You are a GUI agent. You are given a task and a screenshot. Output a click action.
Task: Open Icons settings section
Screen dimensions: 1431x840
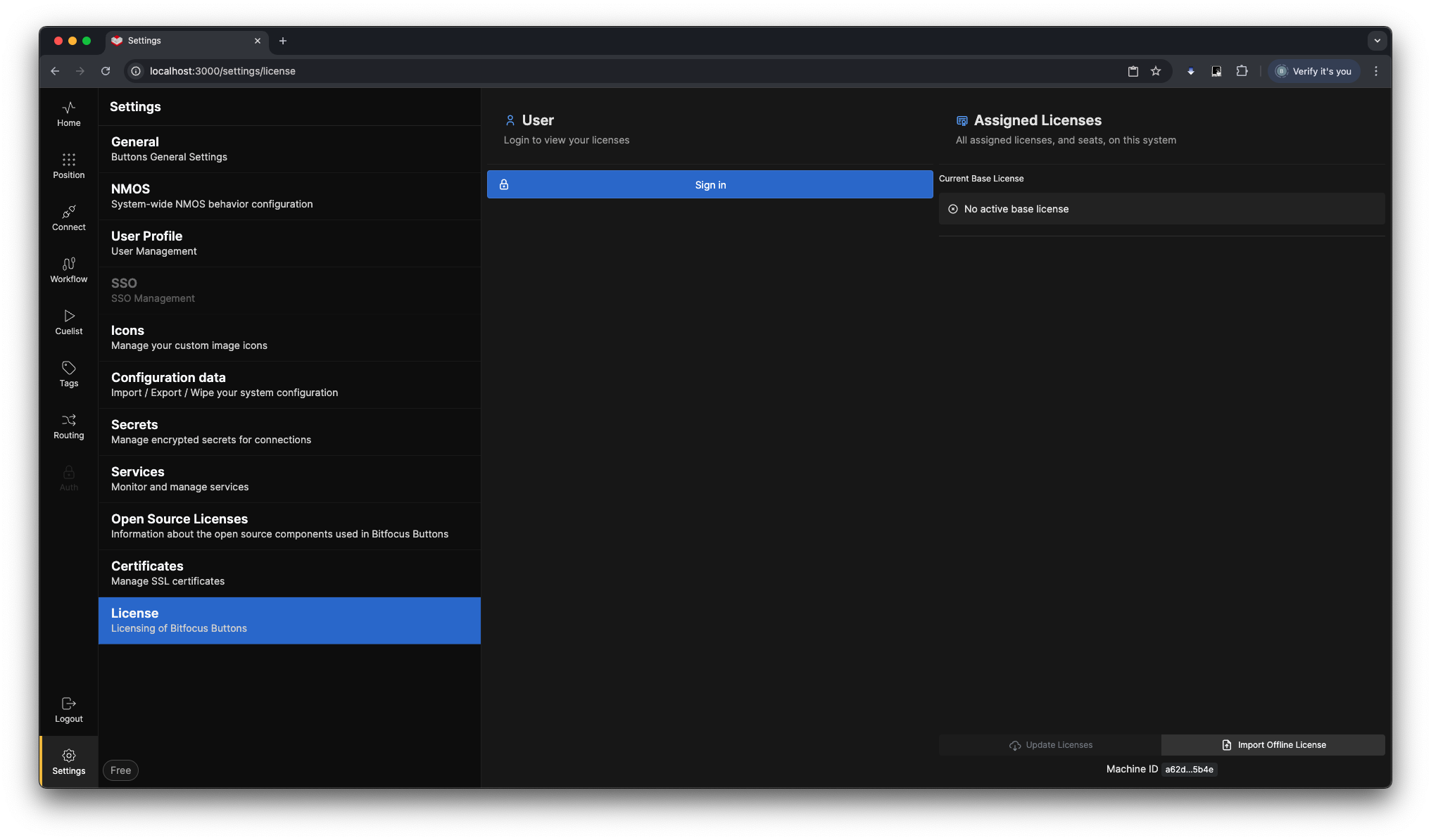(x=289, y=338)
